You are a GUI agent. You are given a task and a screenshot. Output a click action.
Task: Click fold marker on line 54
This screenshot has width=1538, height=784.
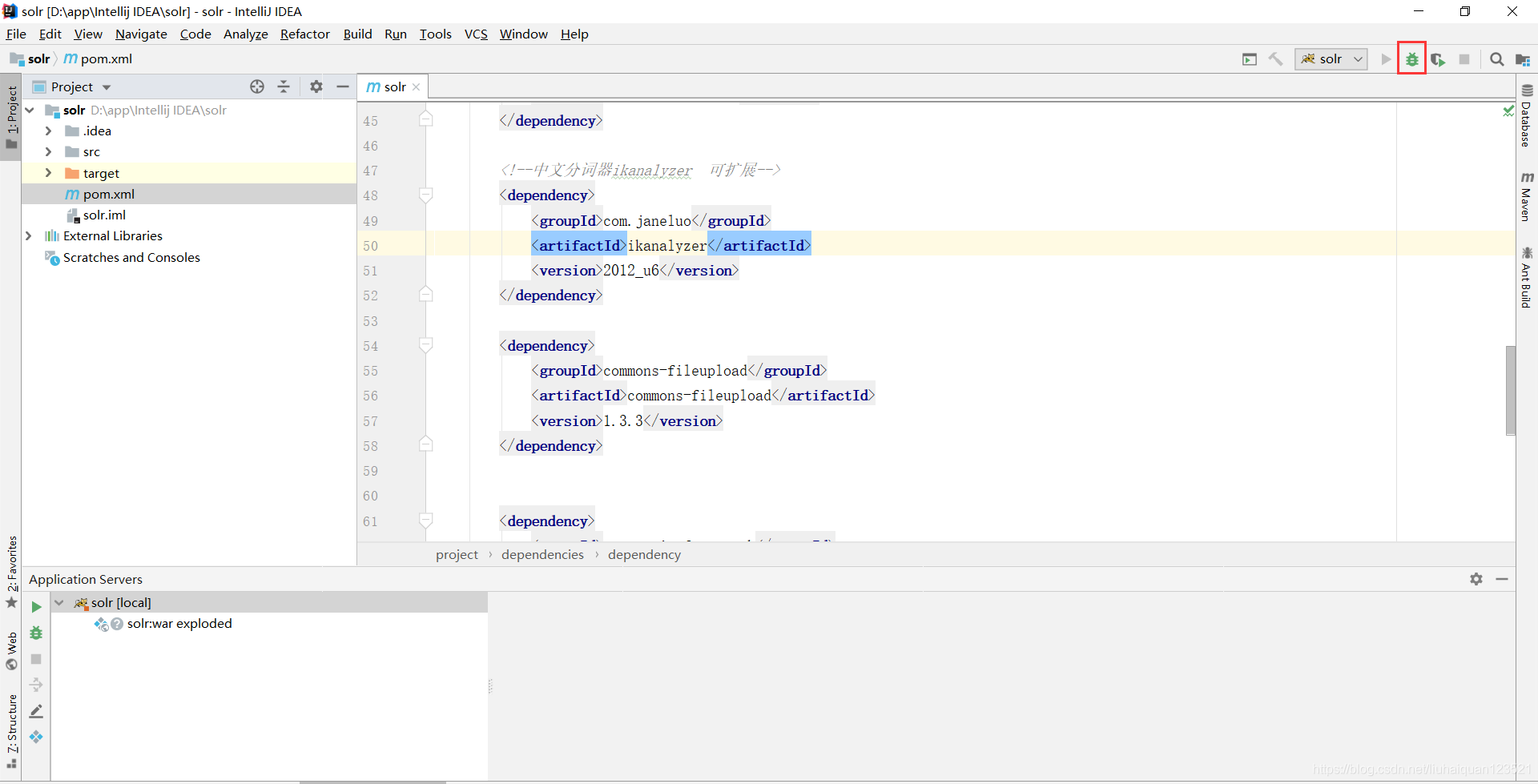pos(426,346)
